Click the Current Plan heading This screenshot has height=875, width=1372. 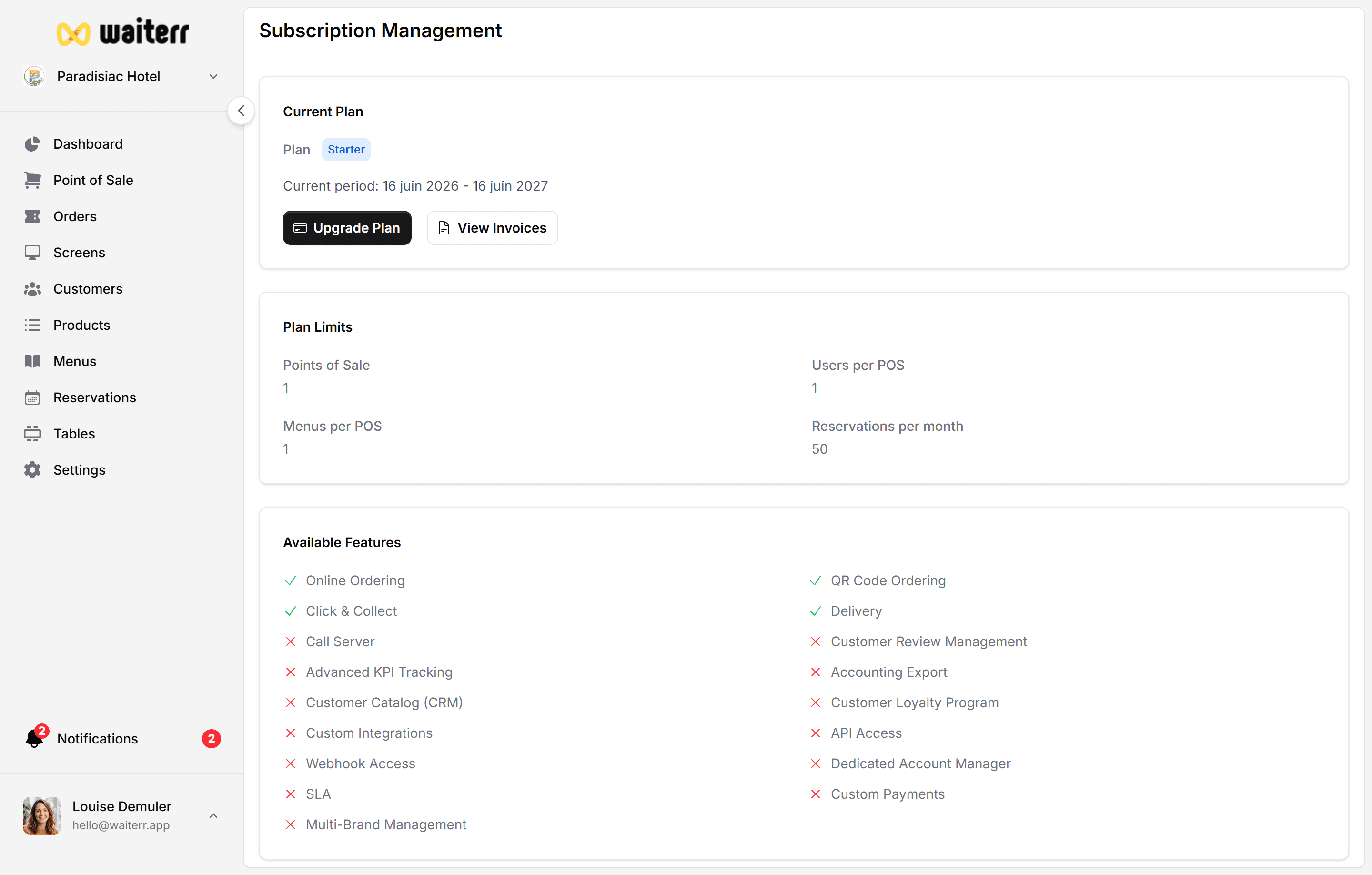(323, 111)
